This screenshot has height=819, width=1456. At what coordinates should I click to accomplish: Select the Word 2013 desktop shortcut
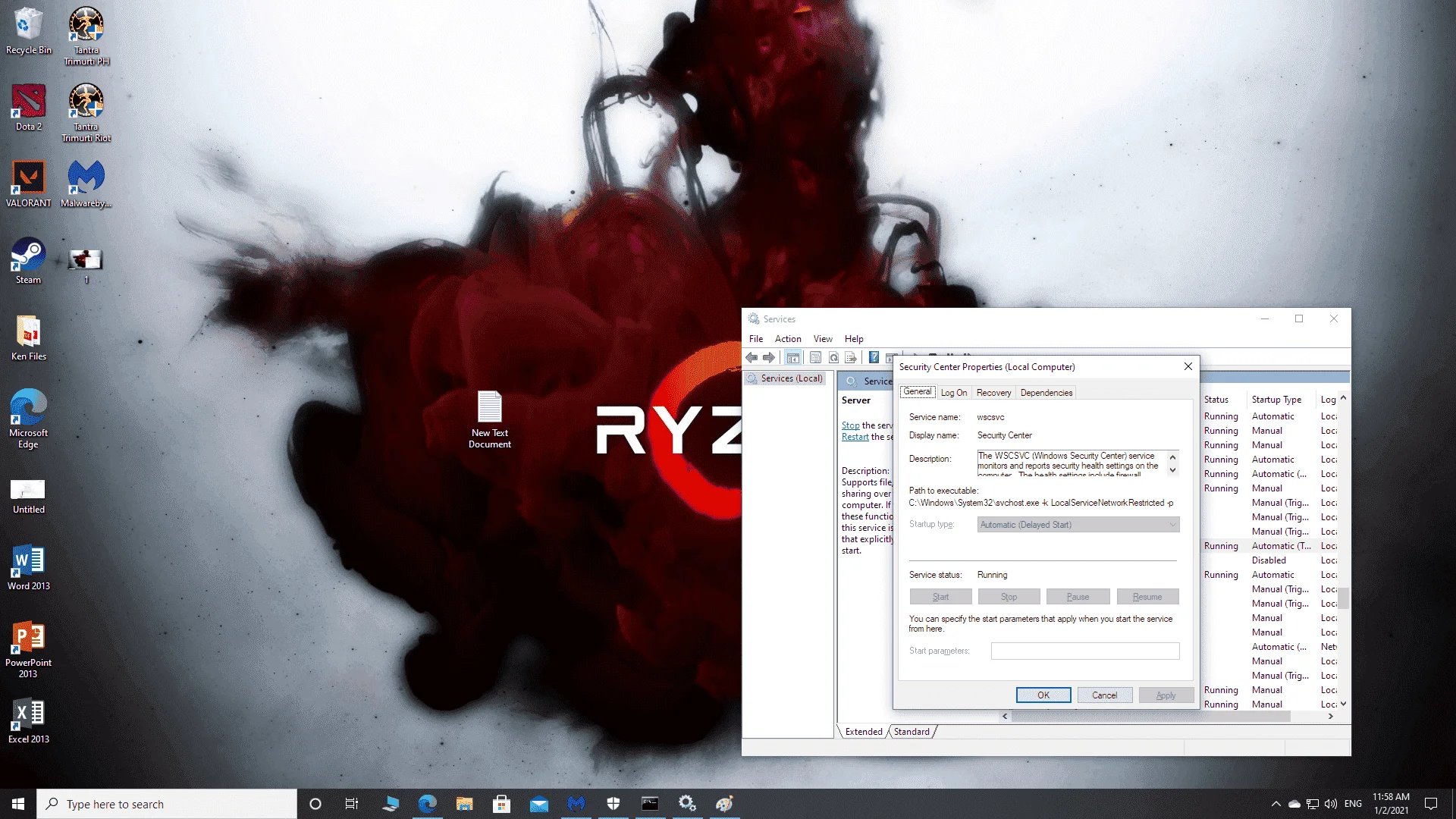(x=29, y=567)
